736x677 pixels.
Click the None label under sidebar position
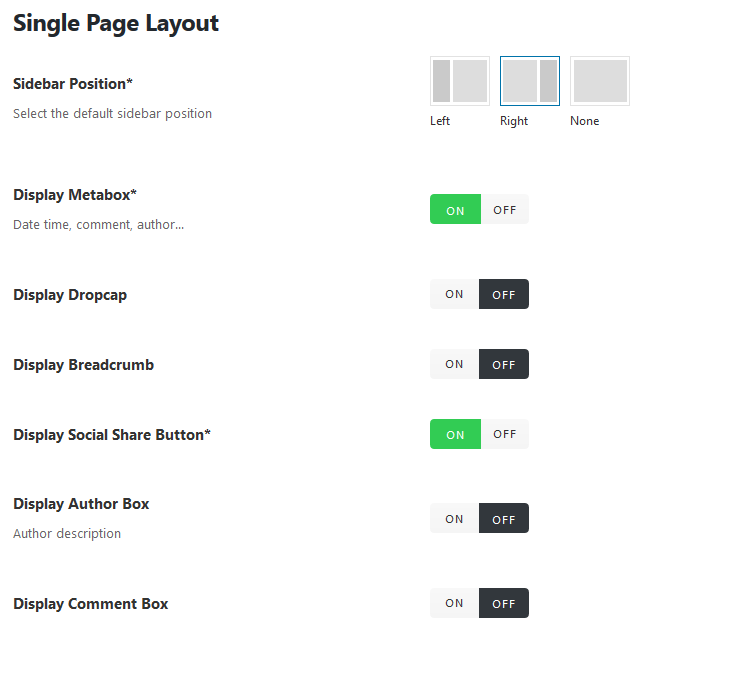coord(585,121)
